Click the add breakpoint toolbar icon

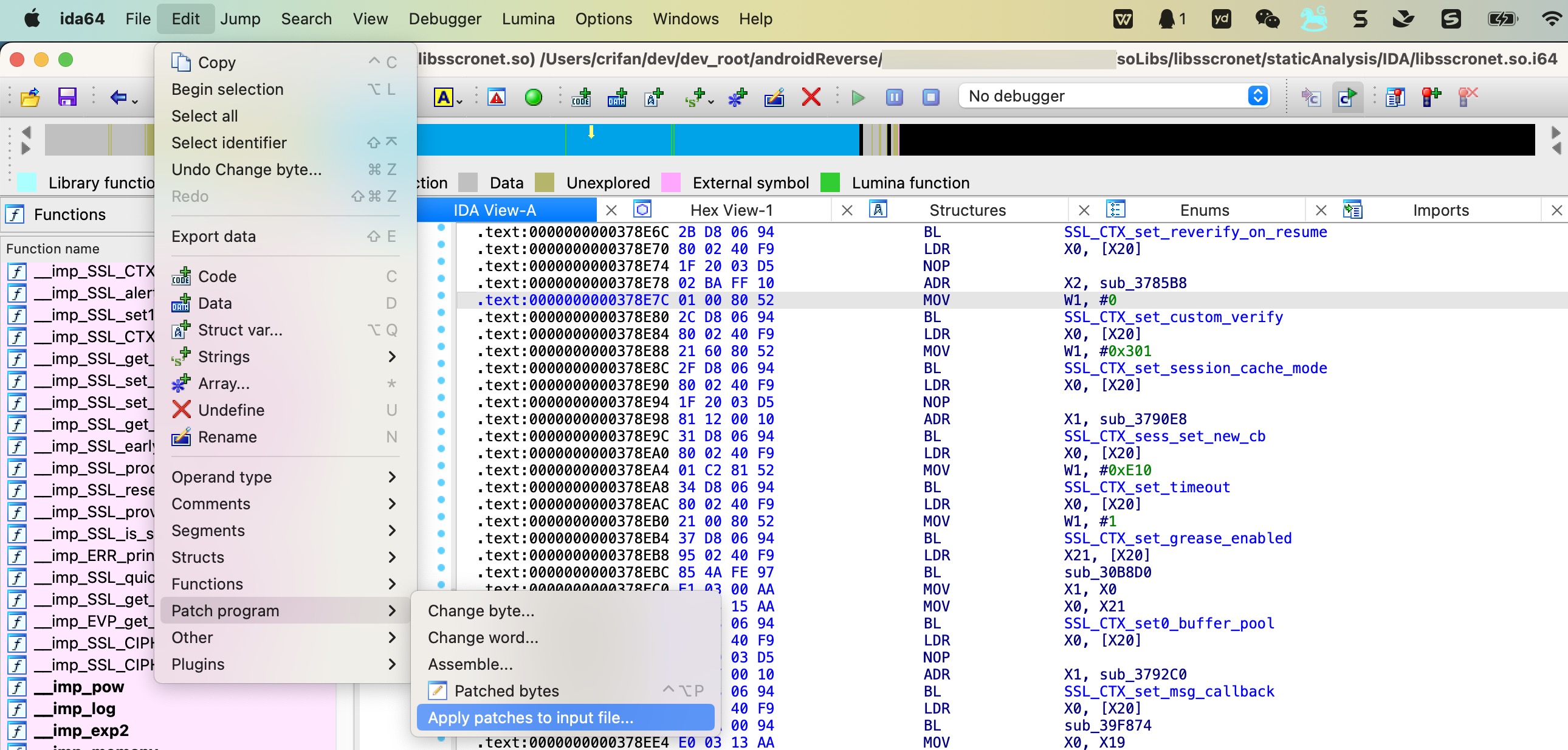(x=1431, y=97)
